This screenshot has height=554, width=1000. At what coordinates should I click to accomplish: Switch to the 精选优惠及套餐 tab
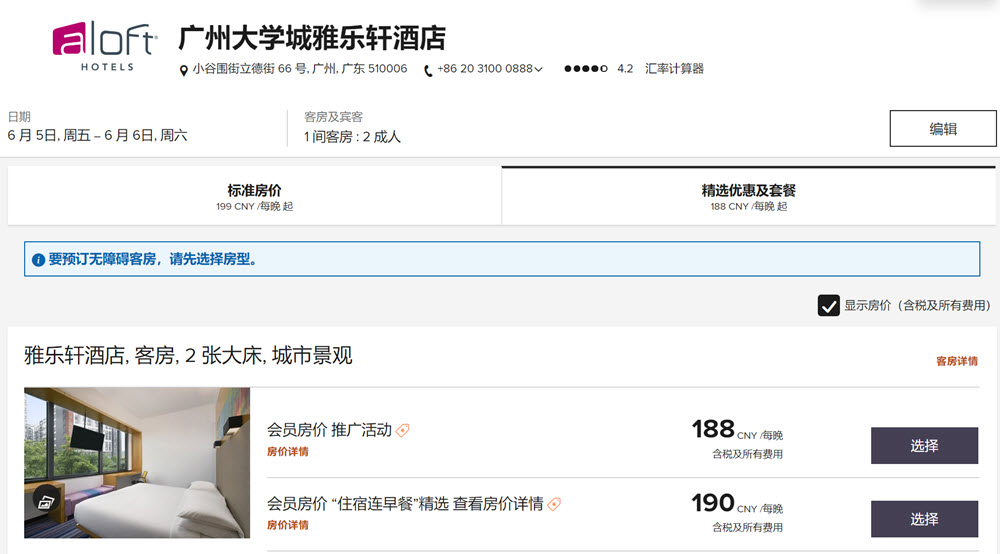click(x=749, y=196)
